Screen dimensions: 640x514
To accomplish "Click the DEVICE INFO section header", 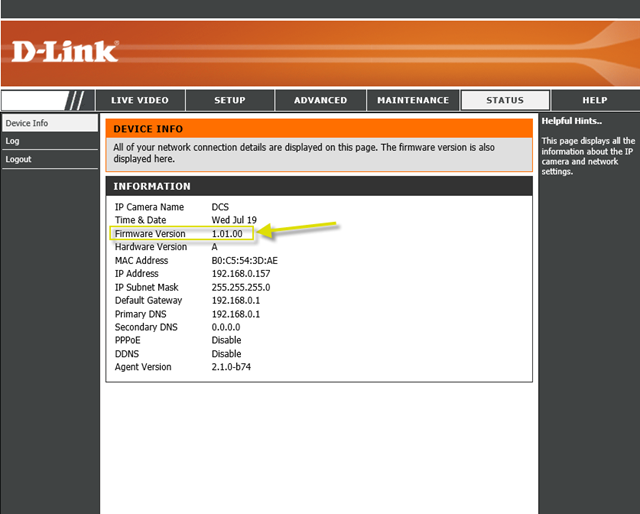I will (x=319, y=129).
